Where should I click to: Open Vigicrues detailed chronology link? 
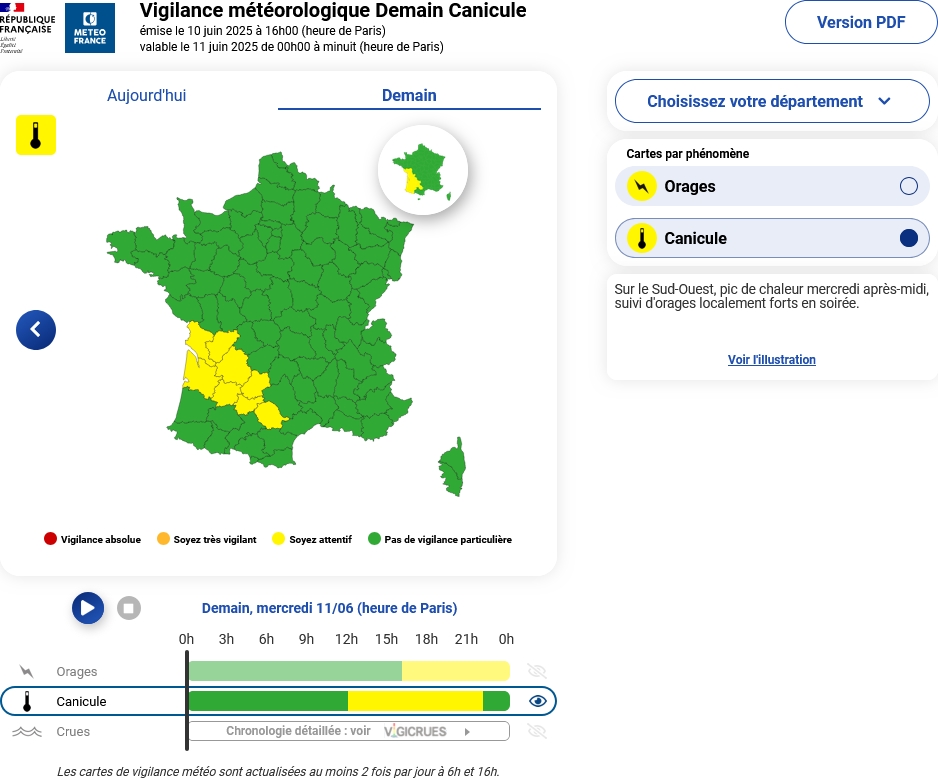coord(349,731)
